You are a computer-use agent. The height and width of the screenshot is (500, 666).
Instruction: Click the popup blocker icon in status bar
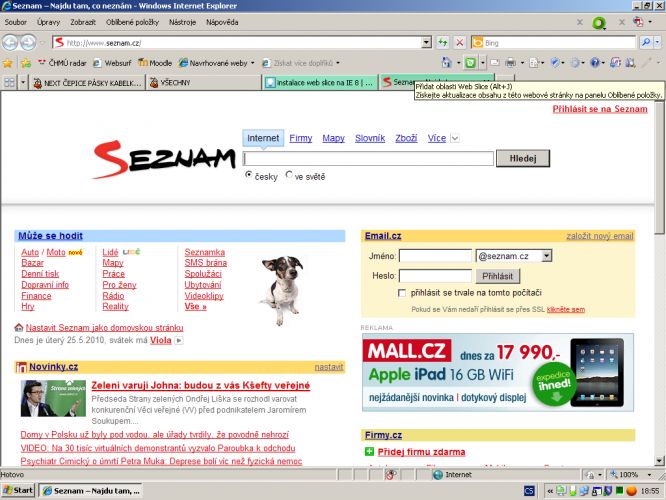coord(390,475)
